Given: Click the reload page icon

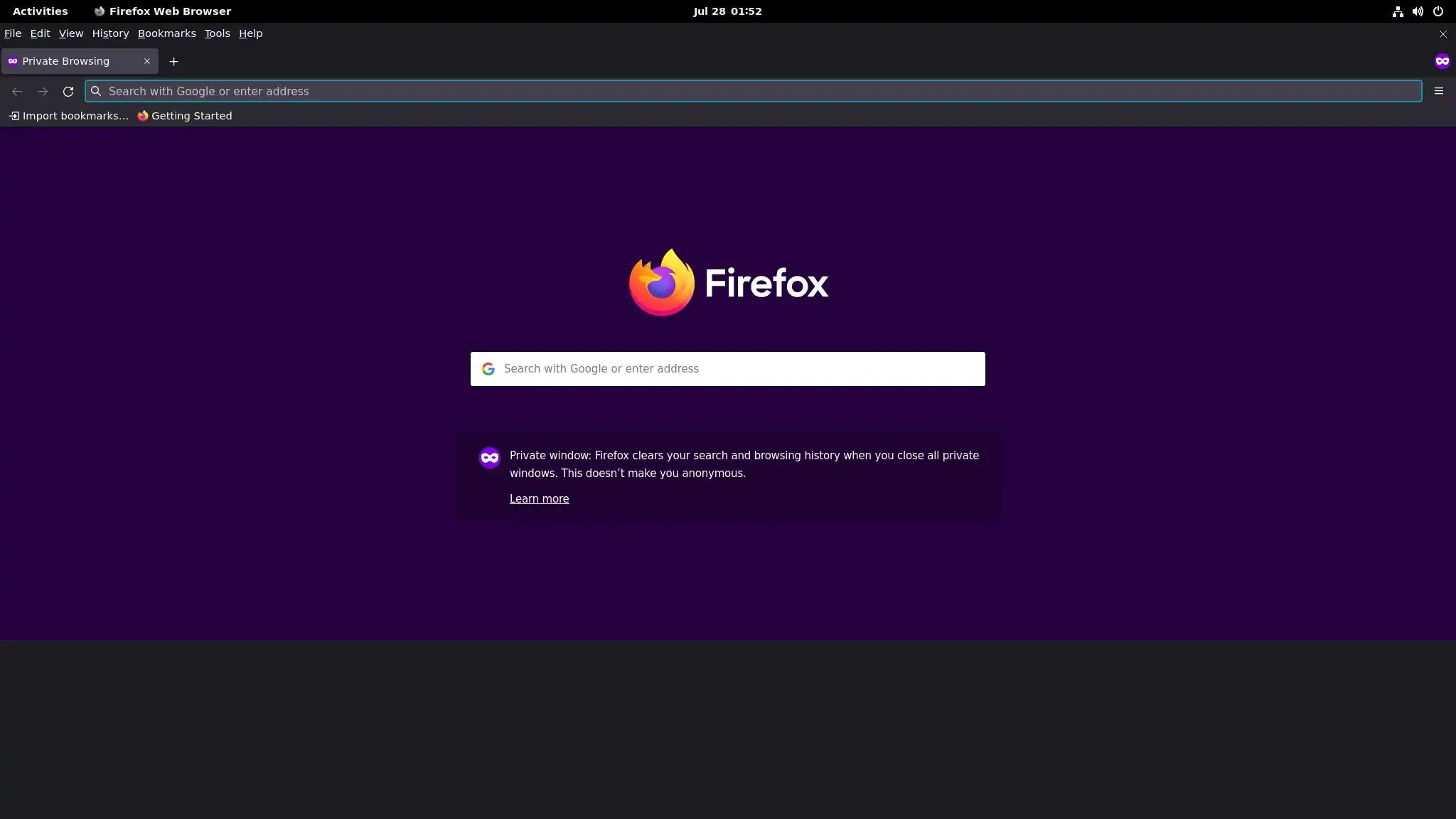Looking at the screenshot, I should [x=68, y=91].
